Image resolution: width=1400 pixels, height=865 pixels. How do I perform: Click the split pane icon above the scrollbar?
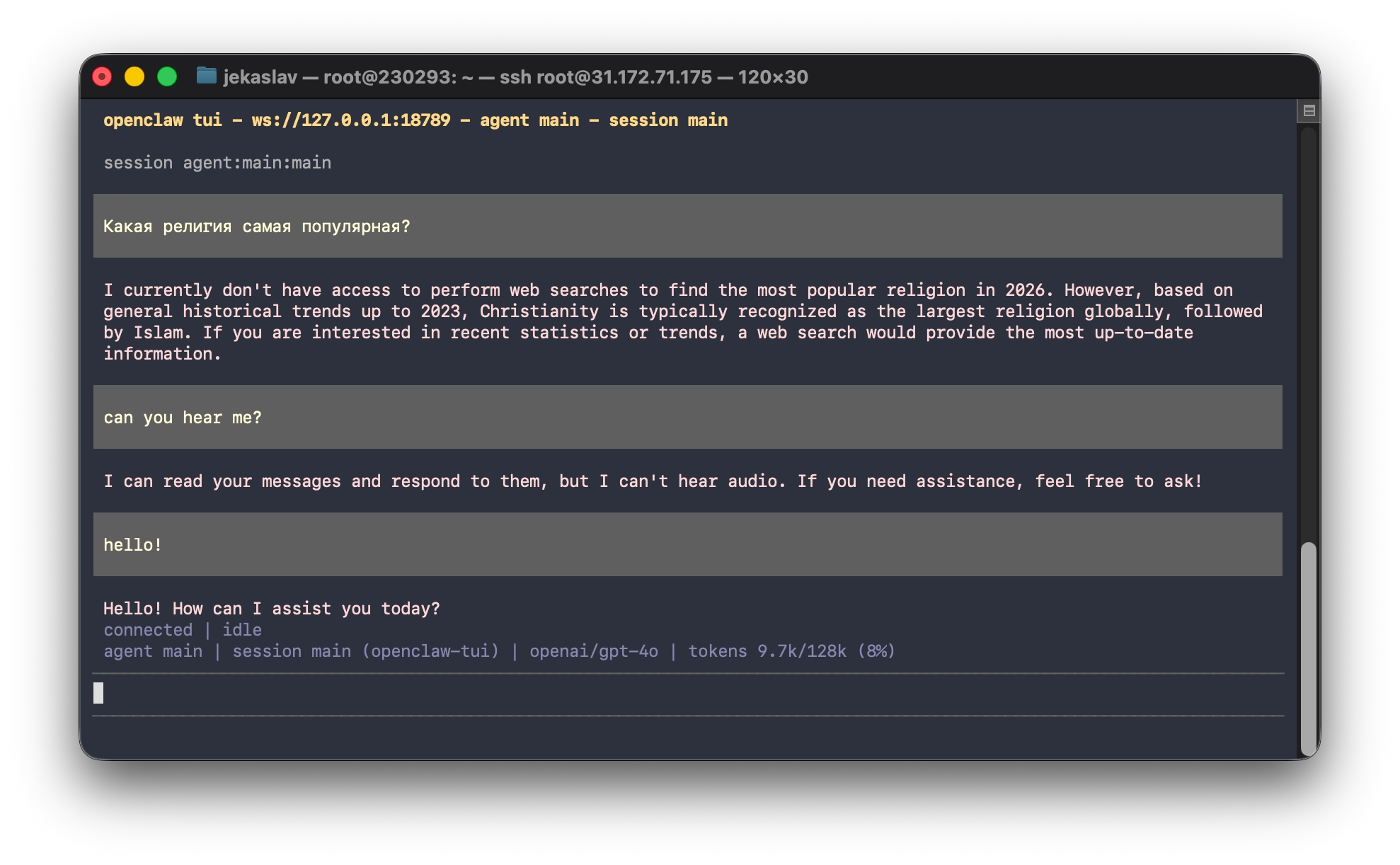coord(1309,110)
